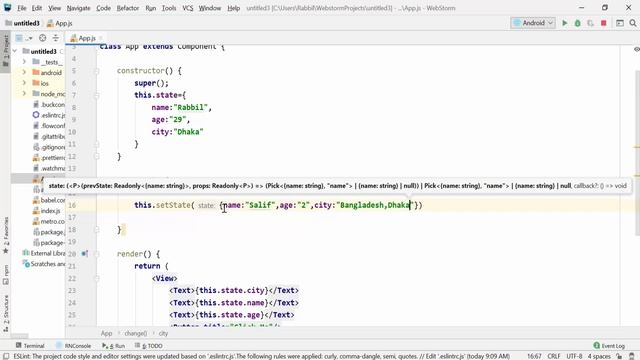This screenshot has height=360, width=640.
Task: Open the run anything terminal-window icon
Action: pos(620,23)
